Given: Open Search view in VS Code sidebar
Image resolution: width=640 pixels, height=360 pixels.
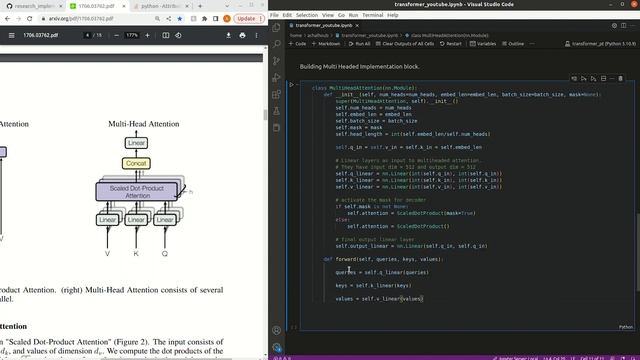Looking at the screenshot, I should pos(276,44).
